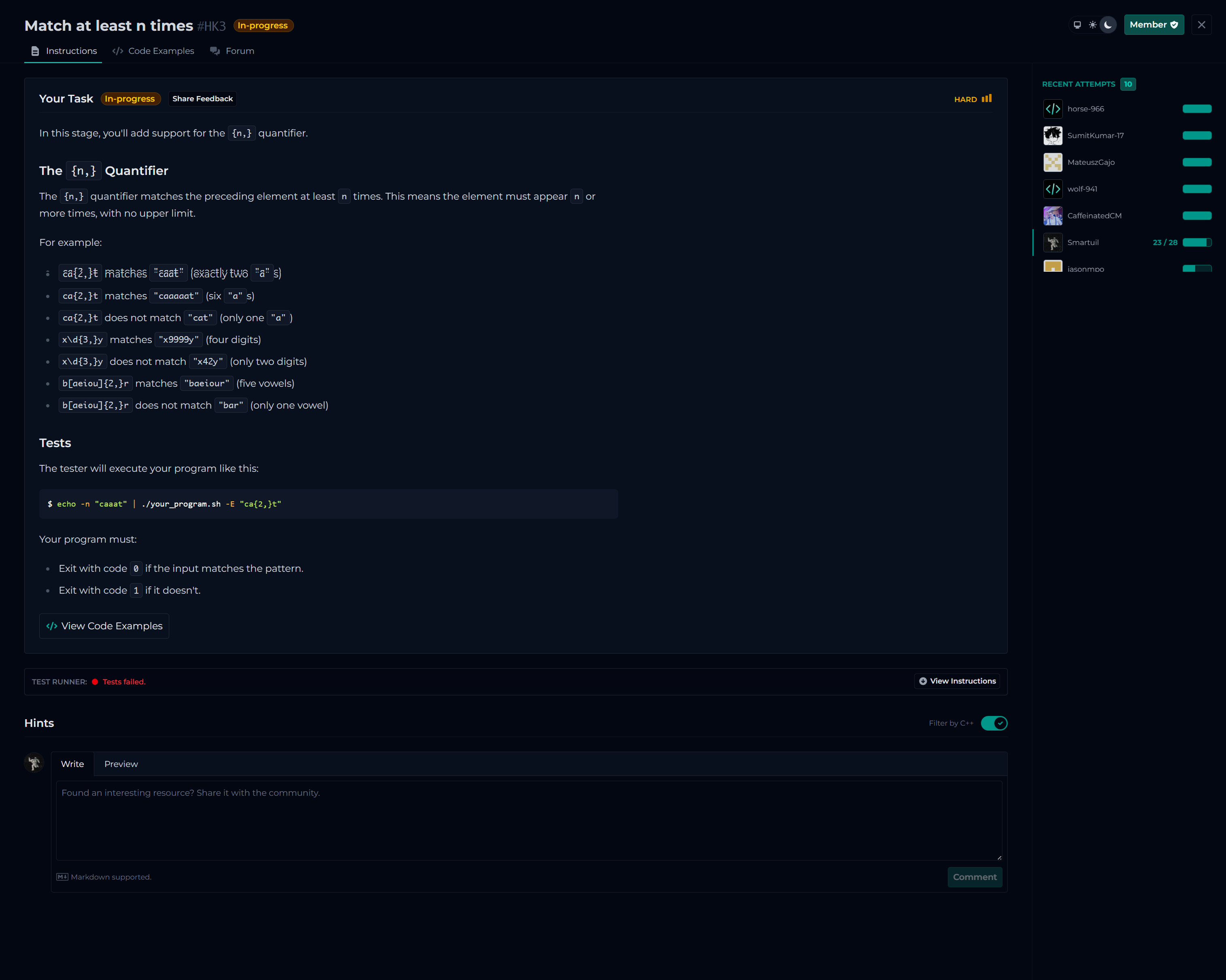
Task: Click View Code Examples button
Action: pos(104,626)
